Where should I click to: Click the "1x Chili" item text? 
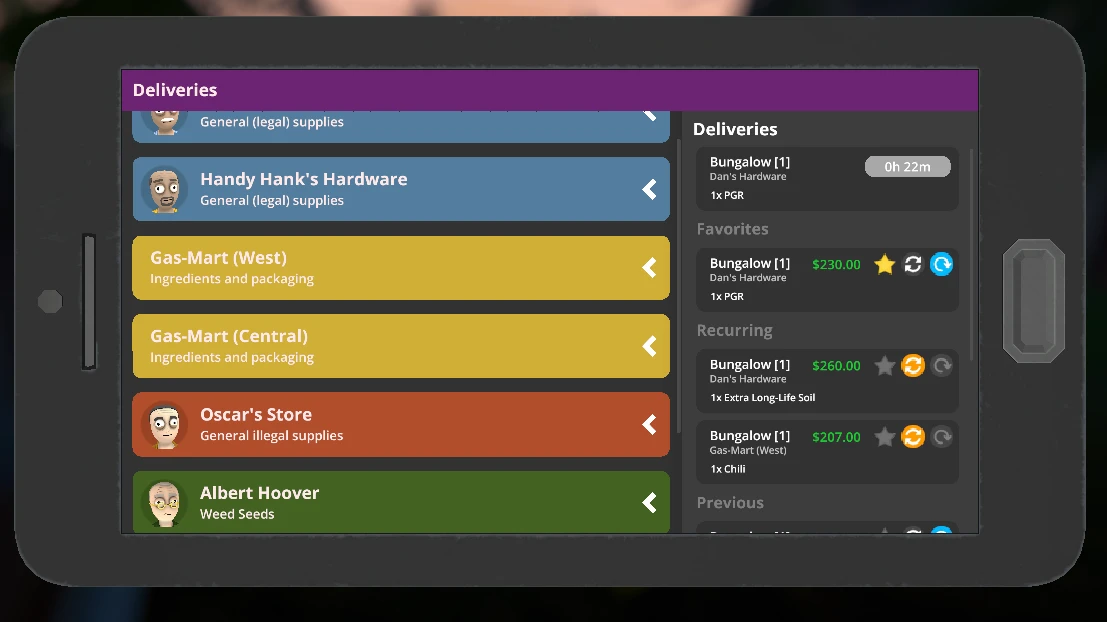tap(727, 469)
